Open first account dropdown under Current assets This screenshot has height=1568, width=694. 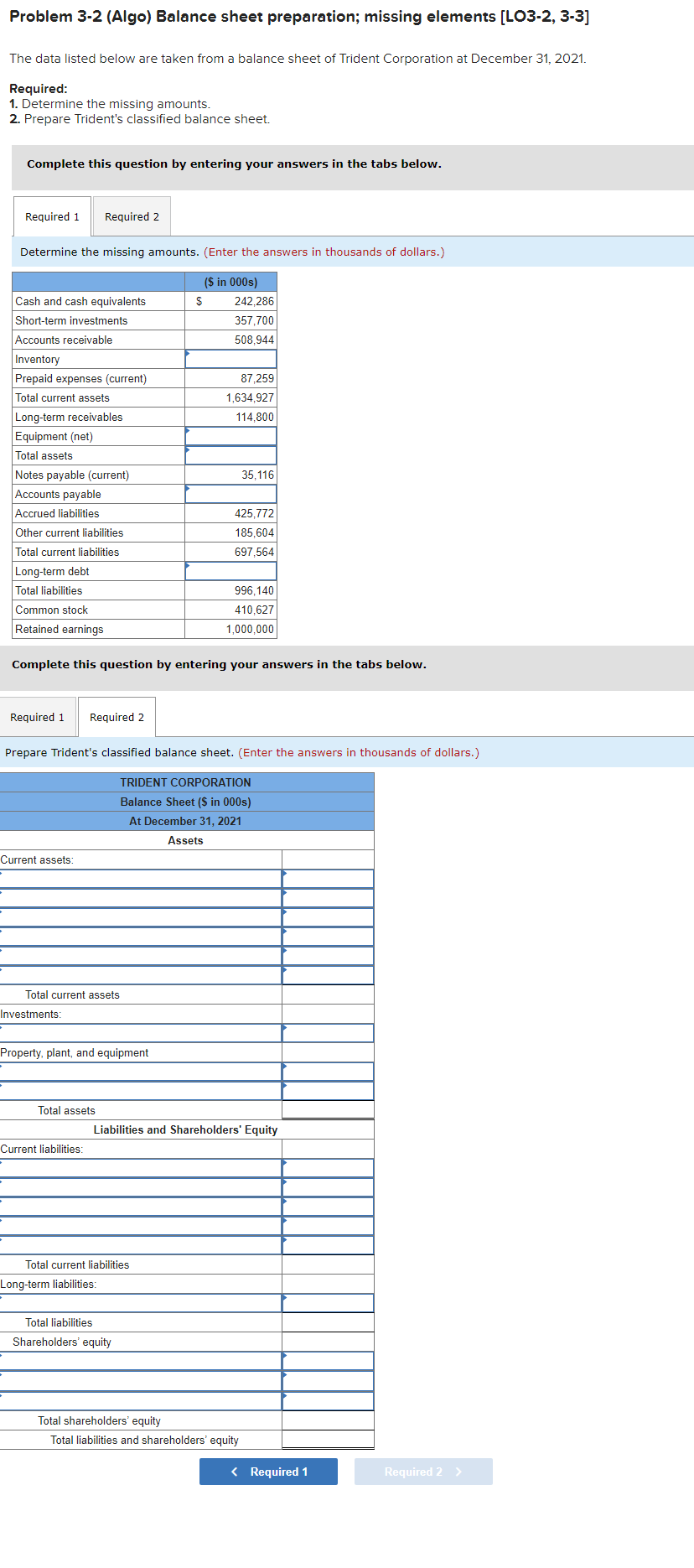click(141, 879)
